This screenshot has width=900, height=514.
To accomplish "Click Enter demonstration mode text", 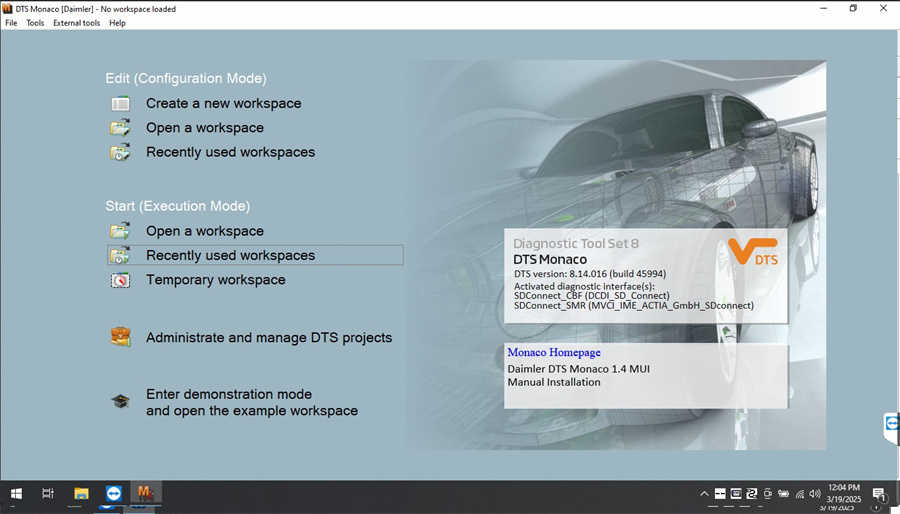I will 229,394.
